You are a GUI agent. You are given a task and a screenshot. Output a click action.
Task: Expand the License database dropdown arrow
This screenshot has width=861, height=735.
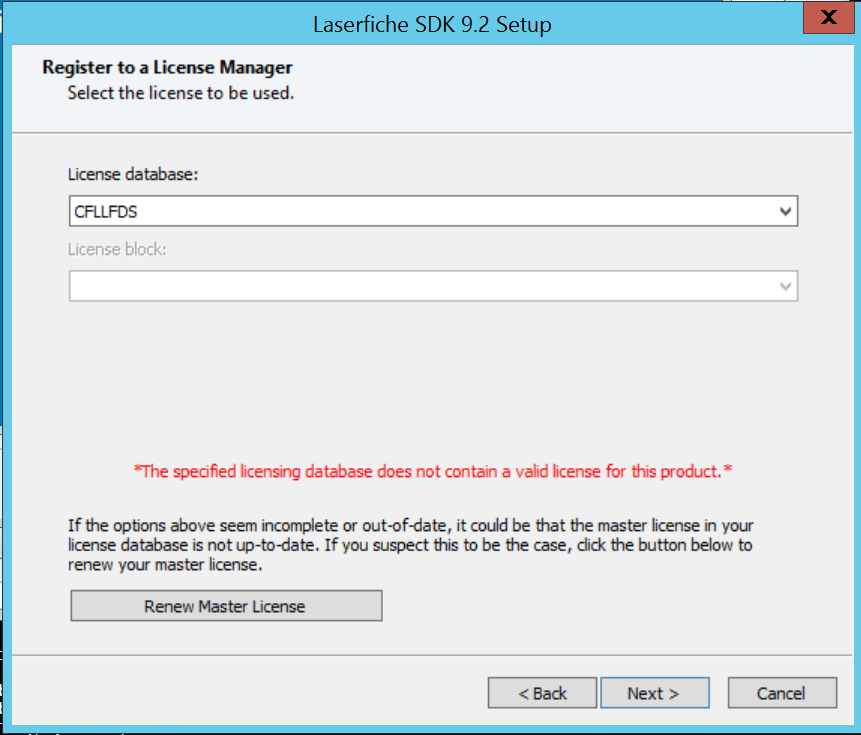point(786,211)
